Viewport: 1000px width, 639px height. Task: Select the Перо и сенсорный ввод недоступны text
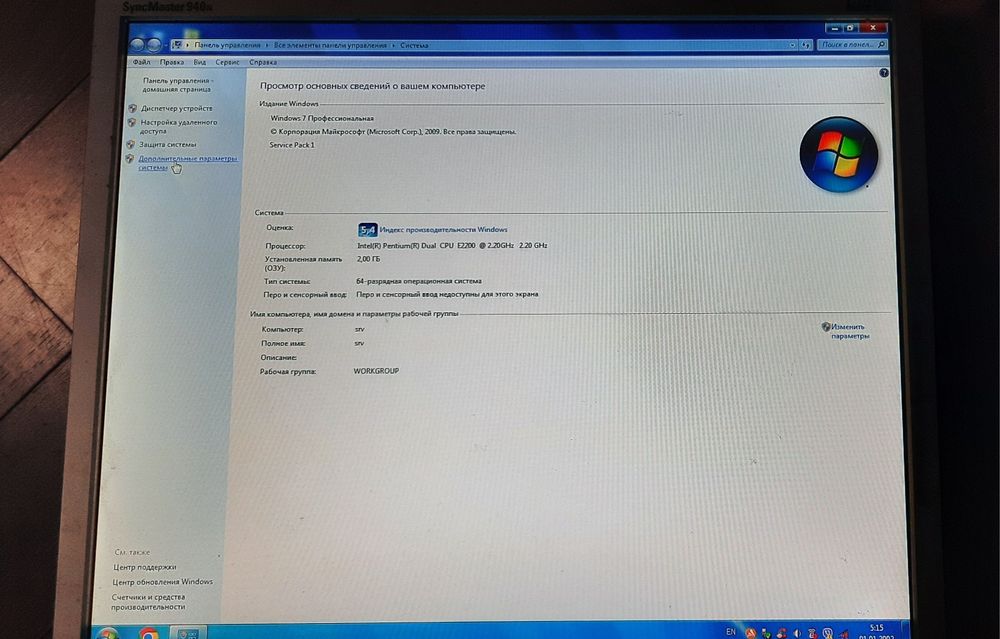[x=447, y=295]
